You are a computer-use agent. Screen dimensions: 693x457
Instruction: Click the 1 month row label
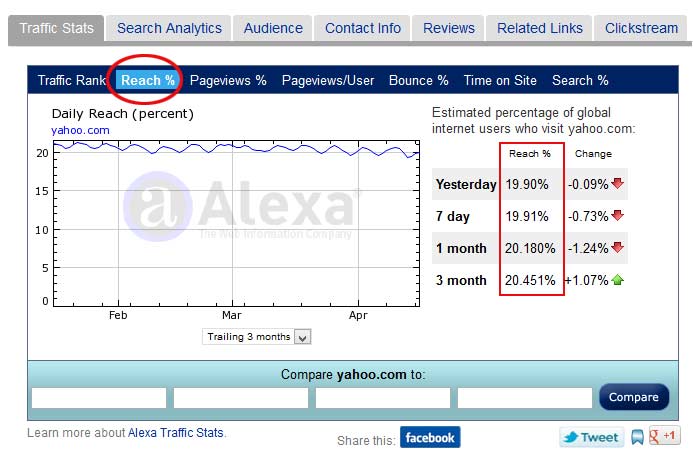(461, 248)
